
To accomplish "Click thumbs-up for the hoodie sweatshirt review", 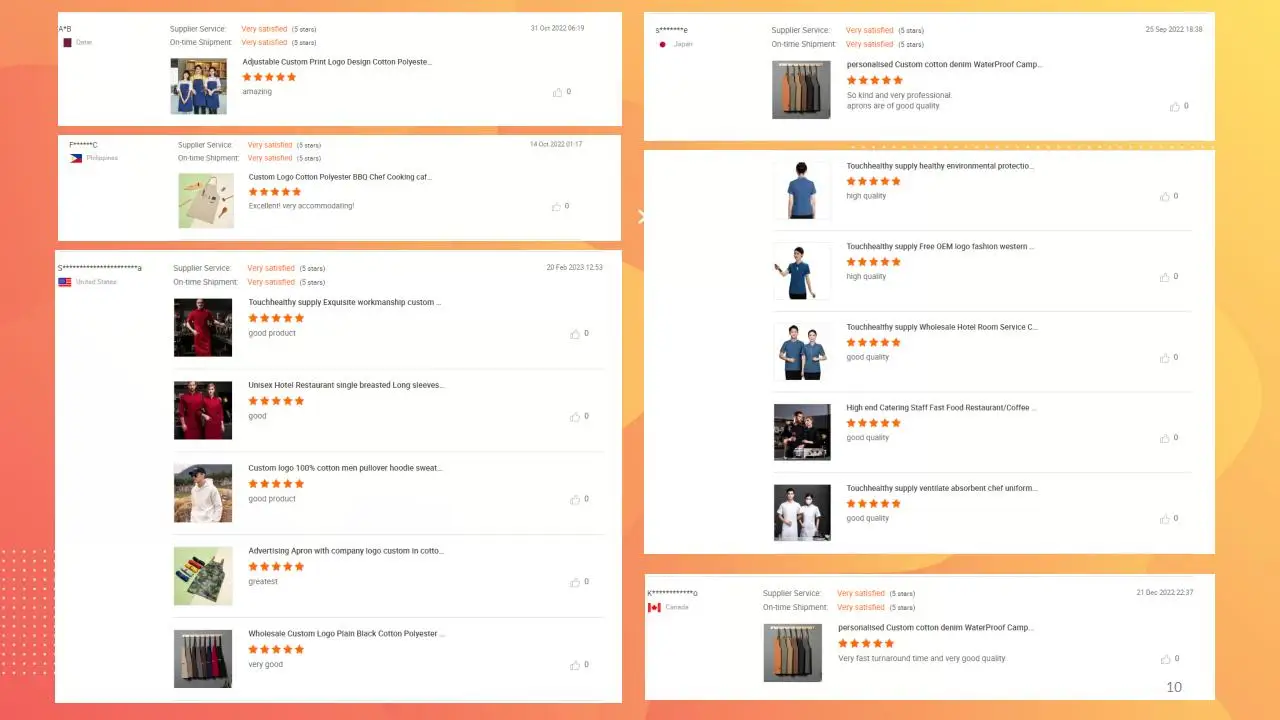I will click(574, 499).
